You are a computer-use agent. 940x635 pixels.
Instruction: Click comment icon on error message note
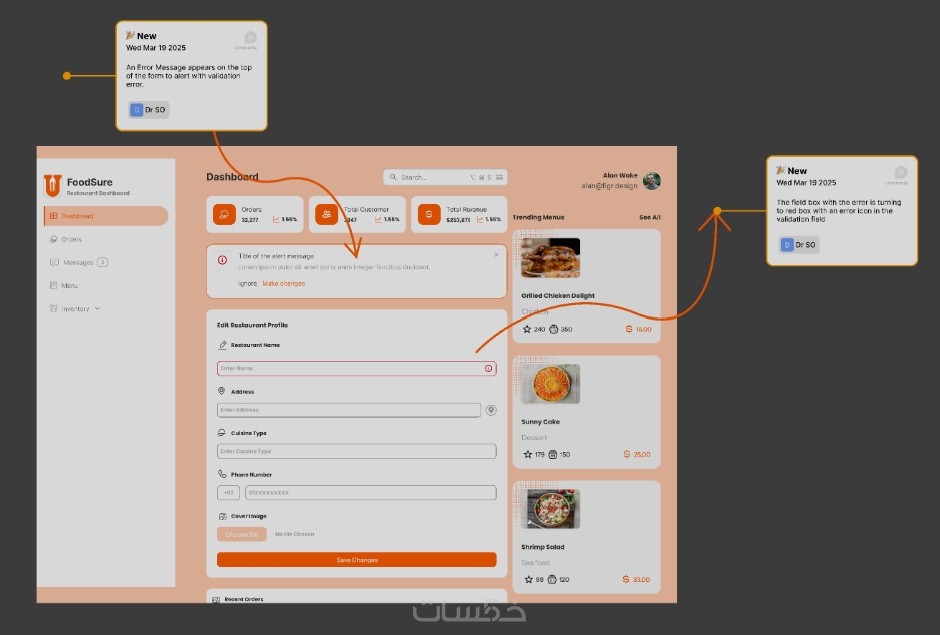(x=251, y=37)
